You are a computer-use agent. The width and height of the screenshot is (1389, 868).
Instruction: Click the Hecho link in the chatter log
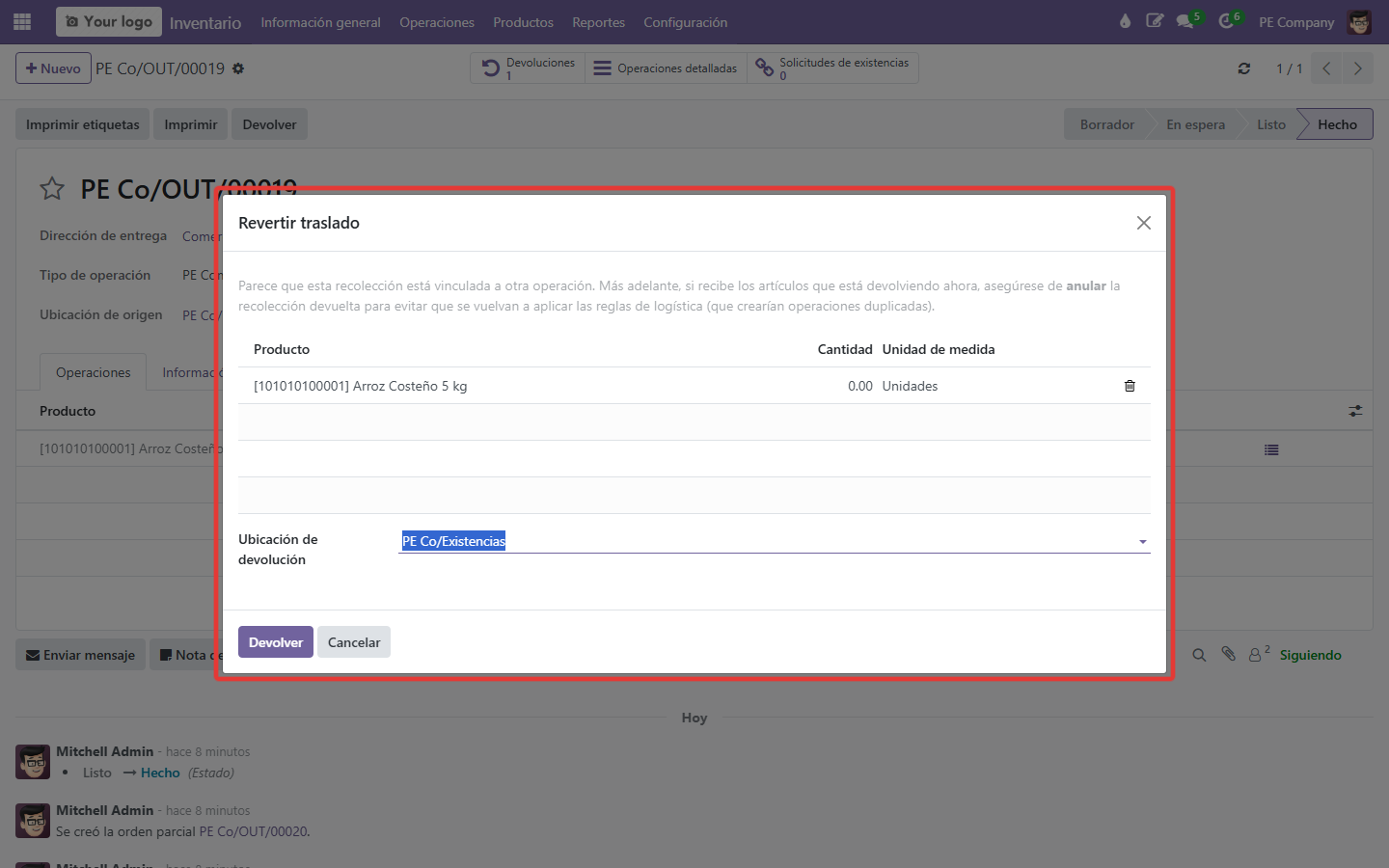pos(160,773)
